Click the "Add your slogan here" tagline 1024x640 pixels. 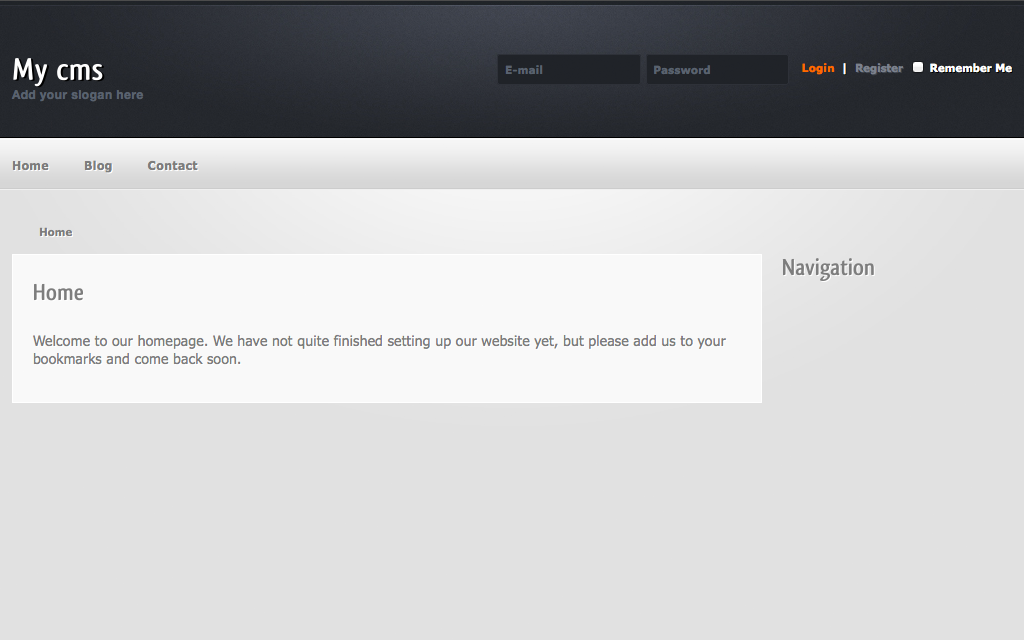point(77,95)
